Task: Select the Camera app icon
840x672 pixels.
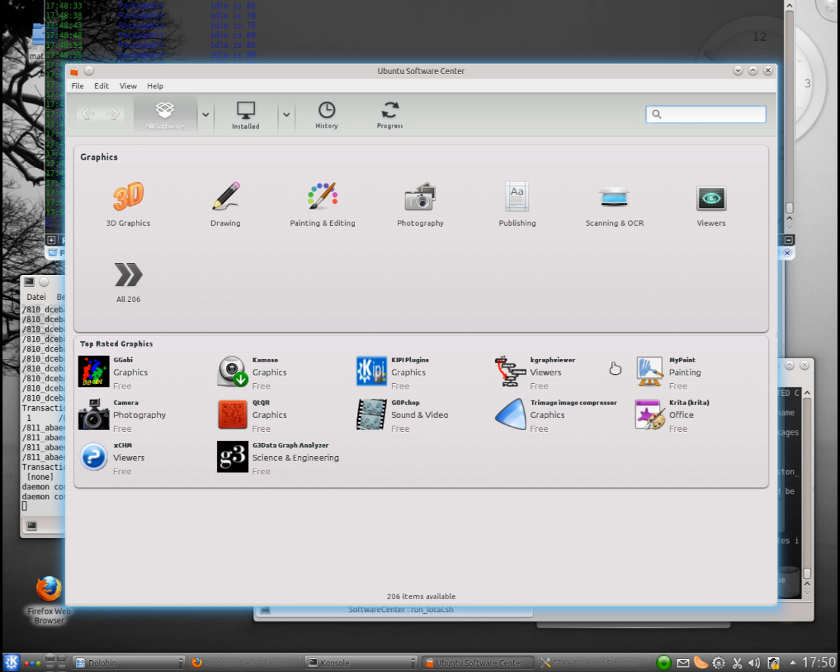Action: pyautogui.click(x=94, y=414)
